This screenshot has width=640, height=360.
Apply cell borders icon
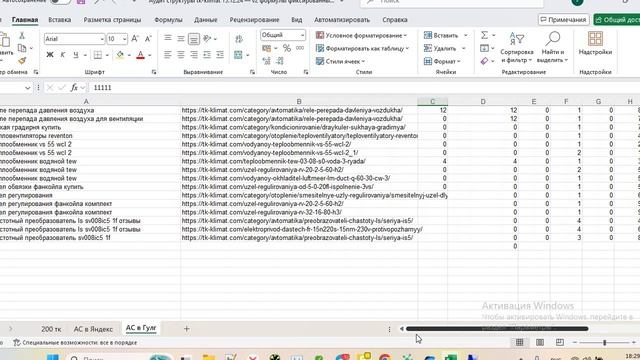pyautogui.click(x=98, y=55)
